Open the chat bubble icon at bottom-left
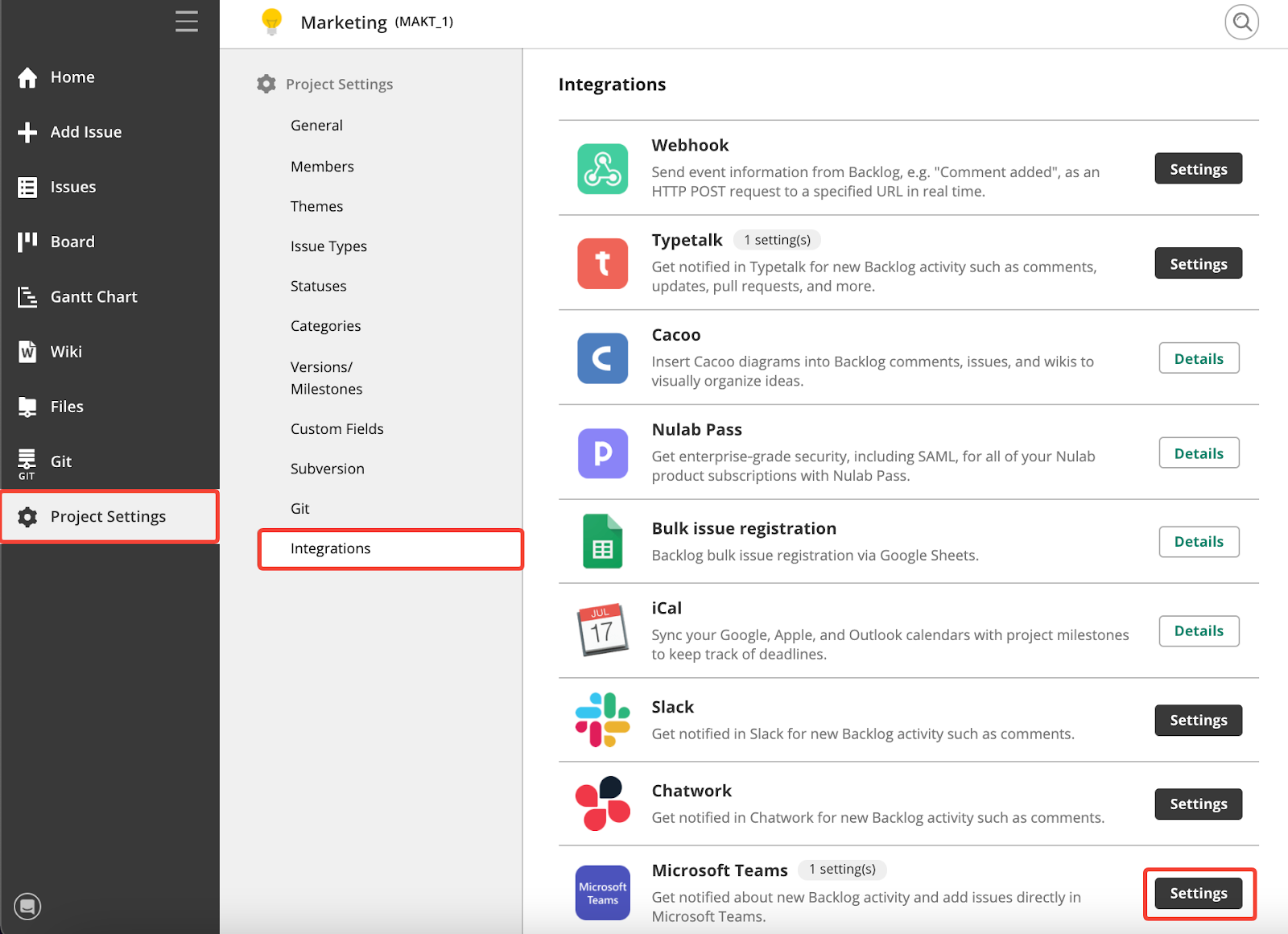1288x934 pixels. (x=27, y=907)
